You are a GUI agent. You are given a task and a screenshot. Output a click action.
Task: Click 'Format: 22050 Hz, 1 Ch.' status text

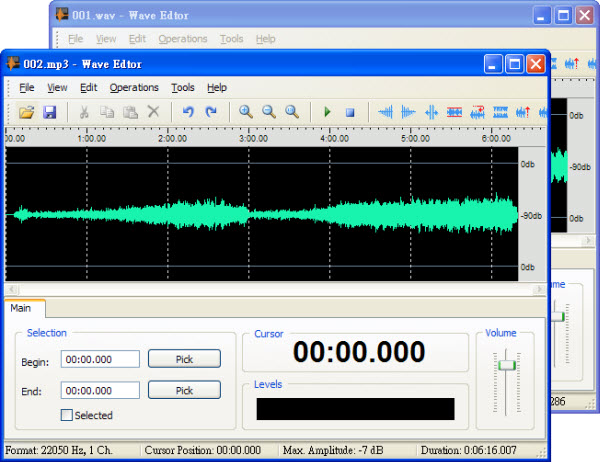pyautogui.click(x=59, y=450)
